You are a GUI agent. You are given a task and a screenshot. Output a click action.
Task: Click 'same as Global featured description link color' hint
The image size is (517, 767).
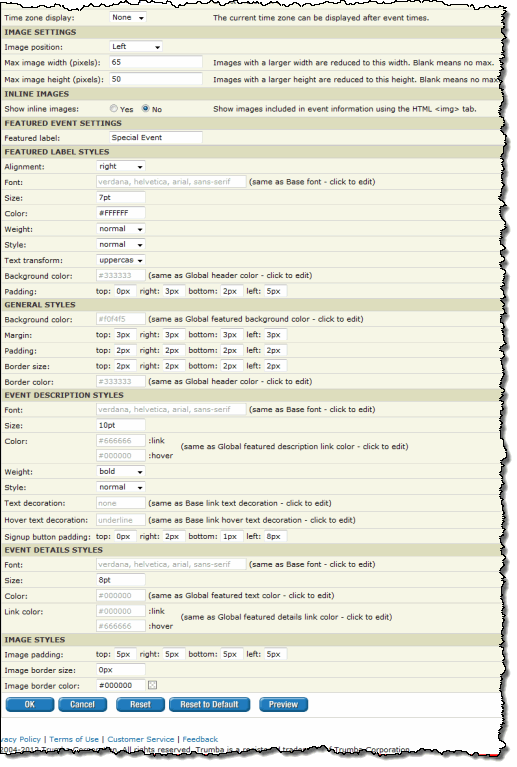click(294, 447)
